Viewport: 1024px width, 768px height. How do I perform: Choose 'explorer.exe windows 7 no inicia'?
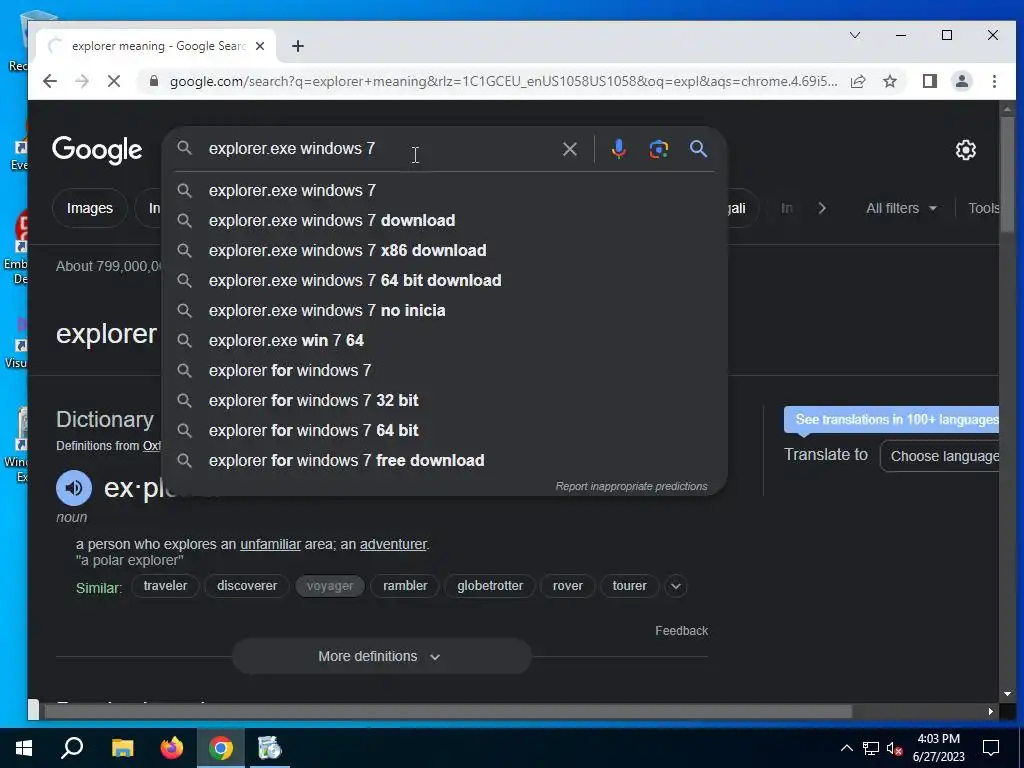444,311
